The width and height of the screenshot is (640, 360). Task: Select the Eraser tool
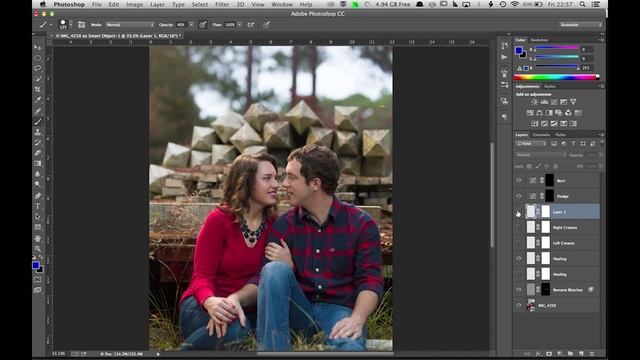point(38,153)
